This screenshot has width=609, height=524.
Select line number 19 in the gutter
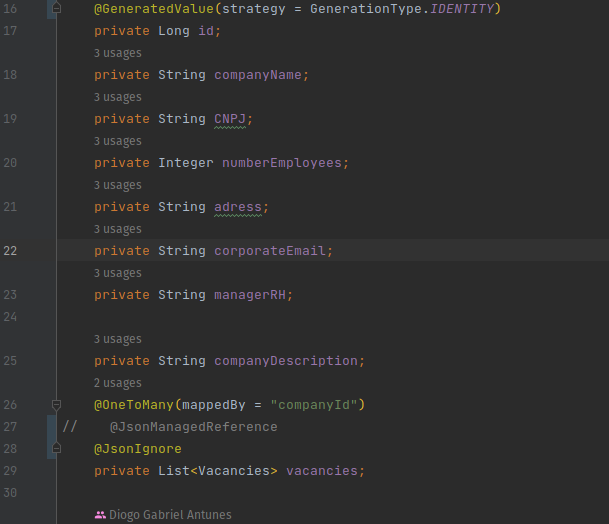[10, 119]
